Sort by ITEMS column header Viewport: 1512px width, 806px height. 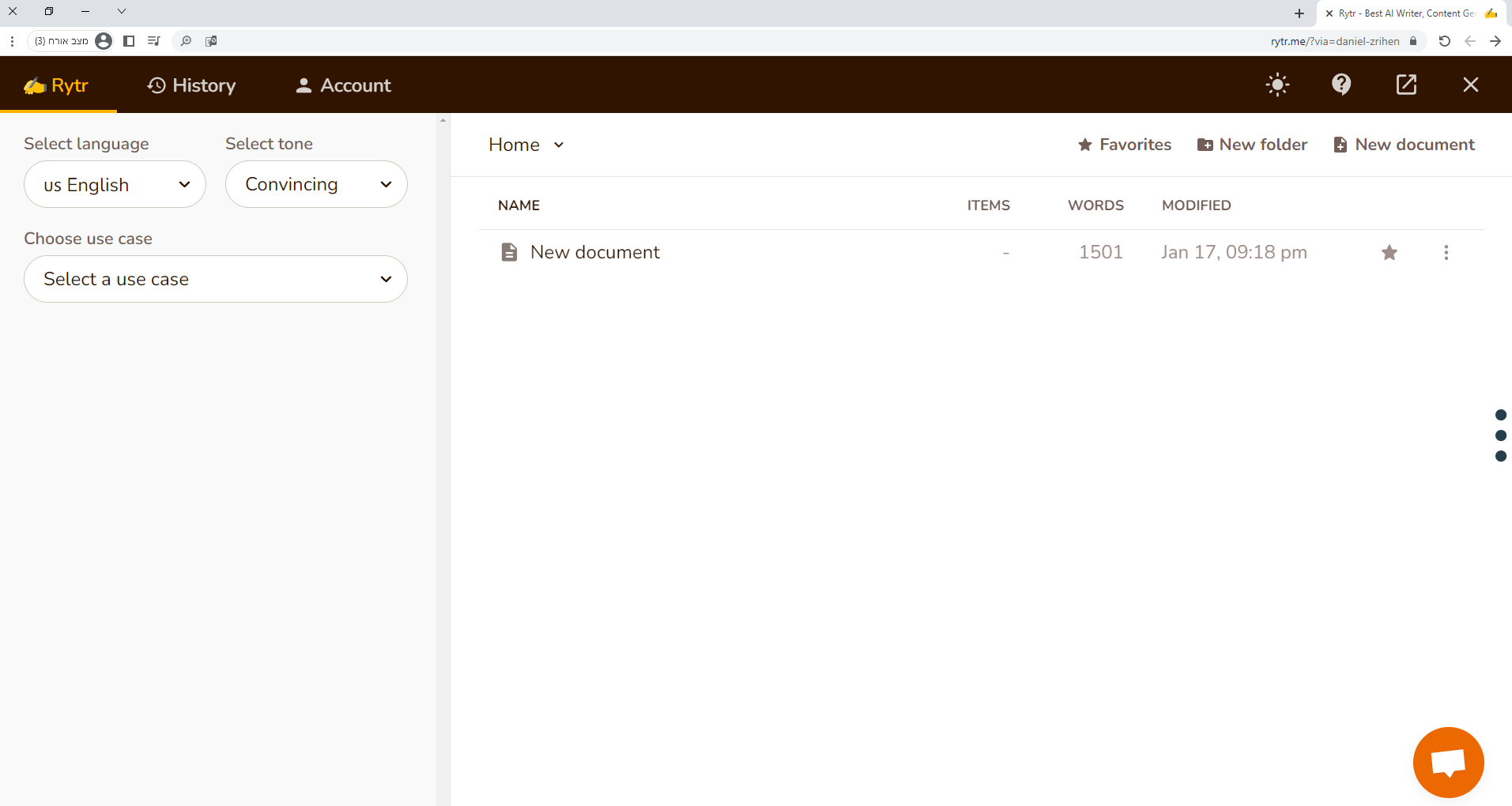(x=989, y=205)
